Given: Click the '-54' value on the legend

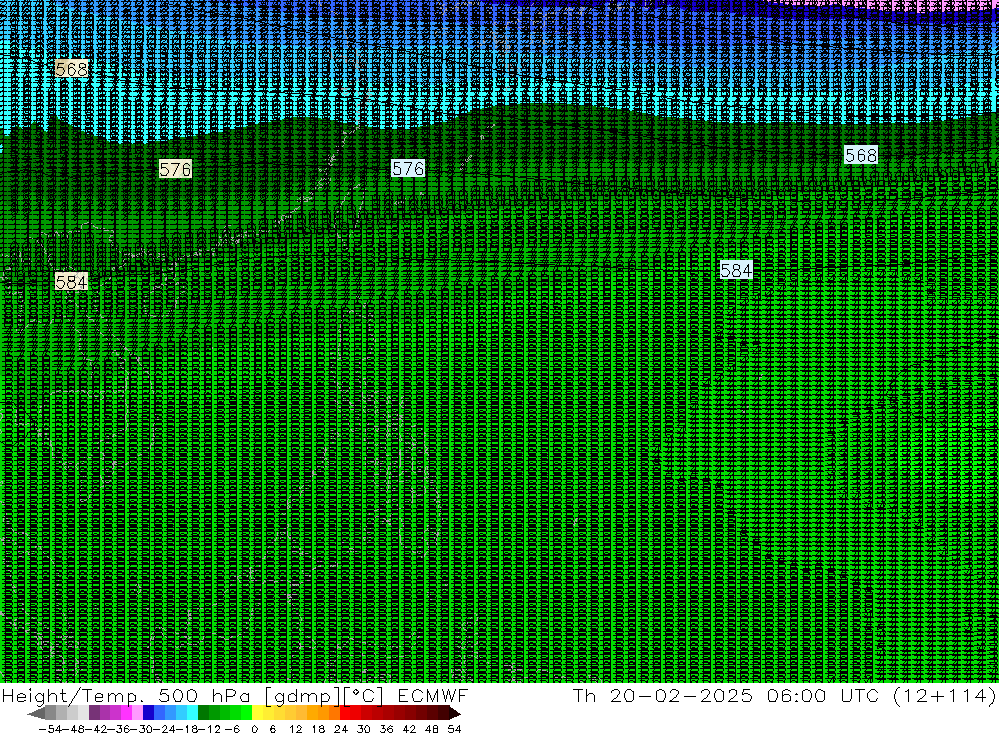Looking at the screenshot, I should (50, 729).
